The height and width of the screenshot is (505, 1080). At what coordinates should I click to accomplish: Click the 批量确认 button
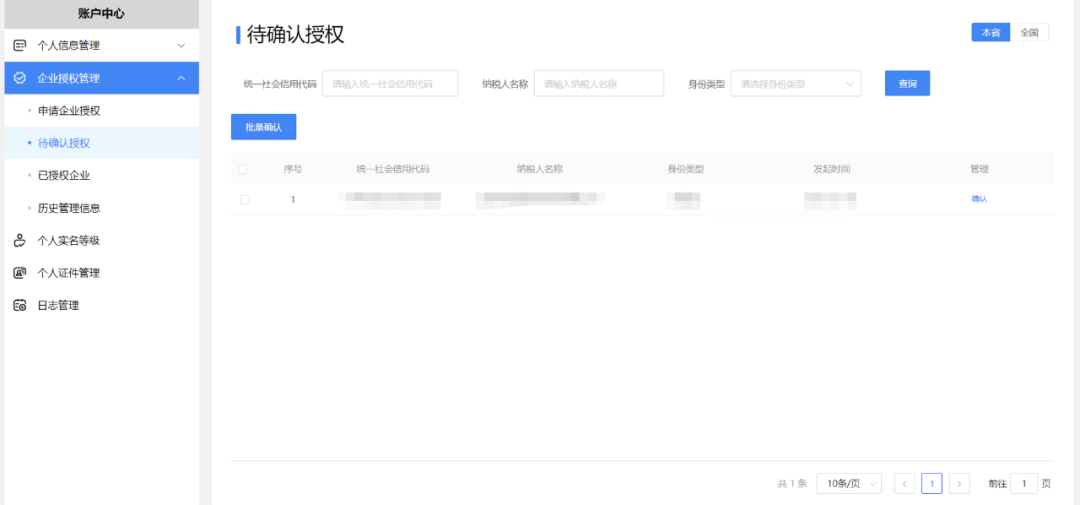point(263,127)
